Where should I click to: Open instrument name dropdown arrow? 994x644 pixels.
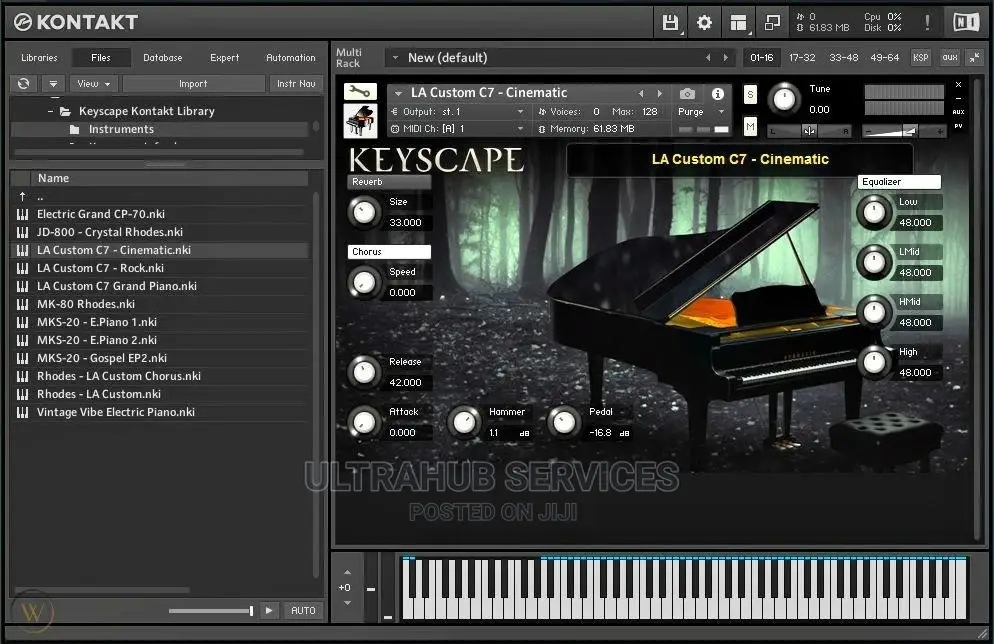click(398, 94)
